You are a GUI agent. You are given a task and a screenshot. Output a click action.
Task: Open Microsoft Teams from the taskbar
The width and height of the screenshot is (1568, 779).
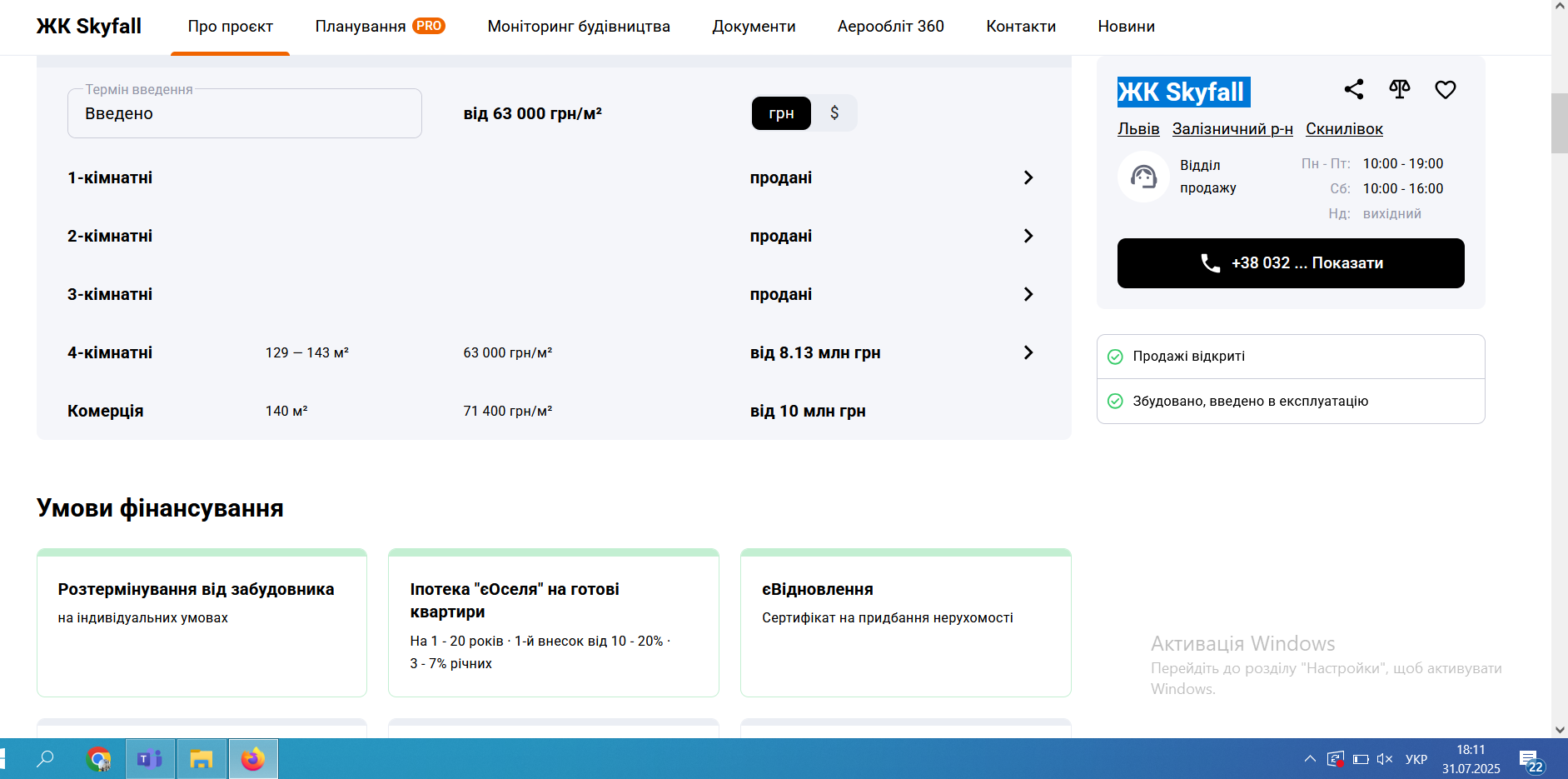(150, 759)
